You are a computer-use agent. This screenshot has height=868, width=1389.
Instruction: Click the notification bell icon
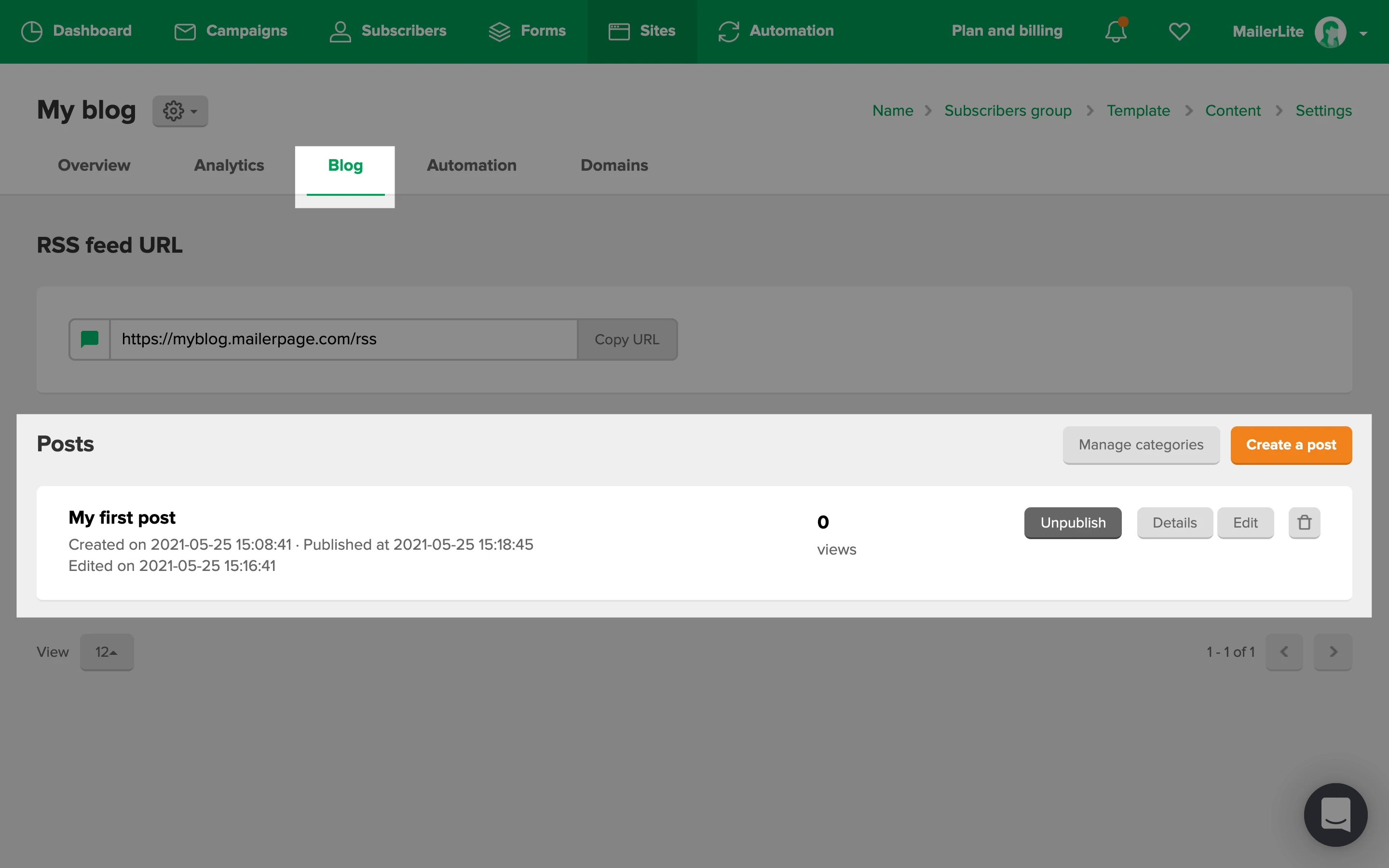tap(1115, 31)
